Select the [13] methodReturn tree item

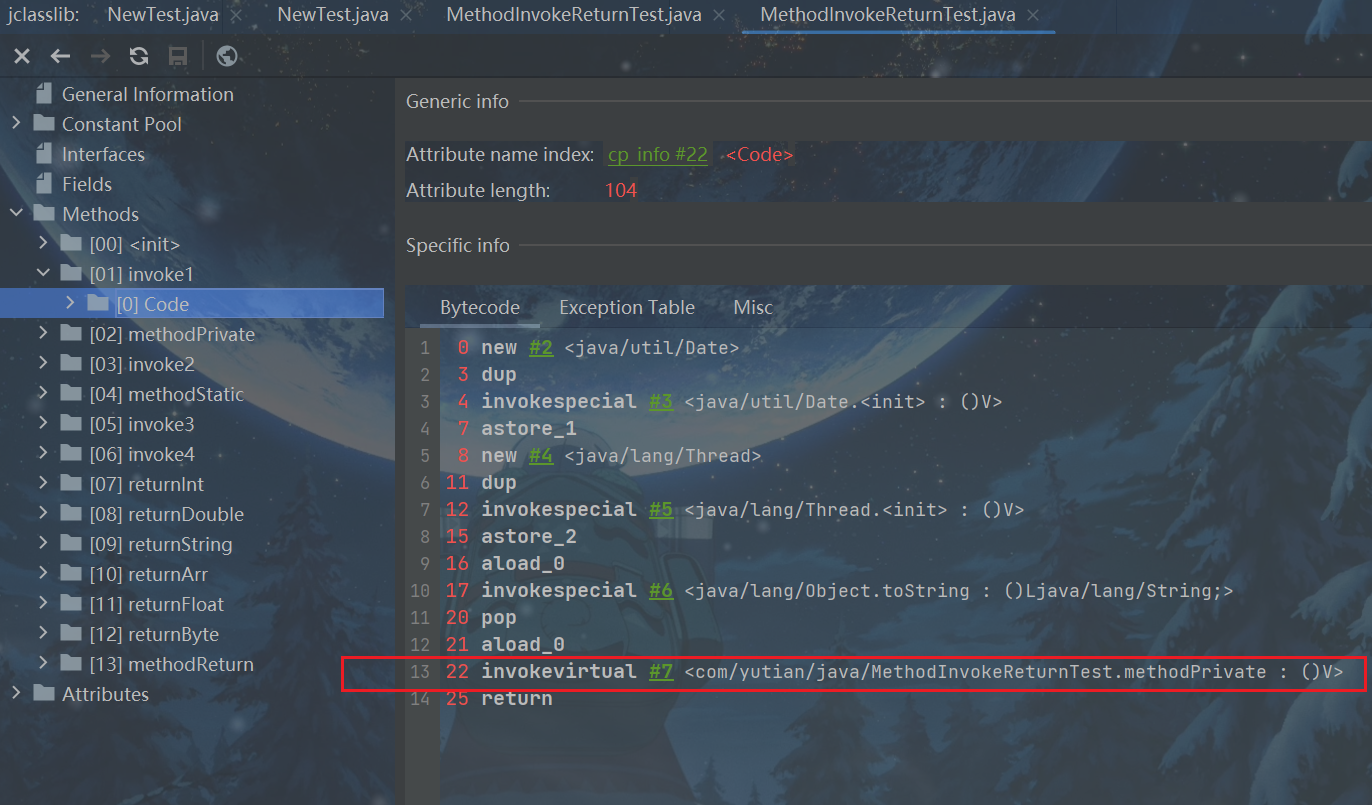(x=190, y=664)
